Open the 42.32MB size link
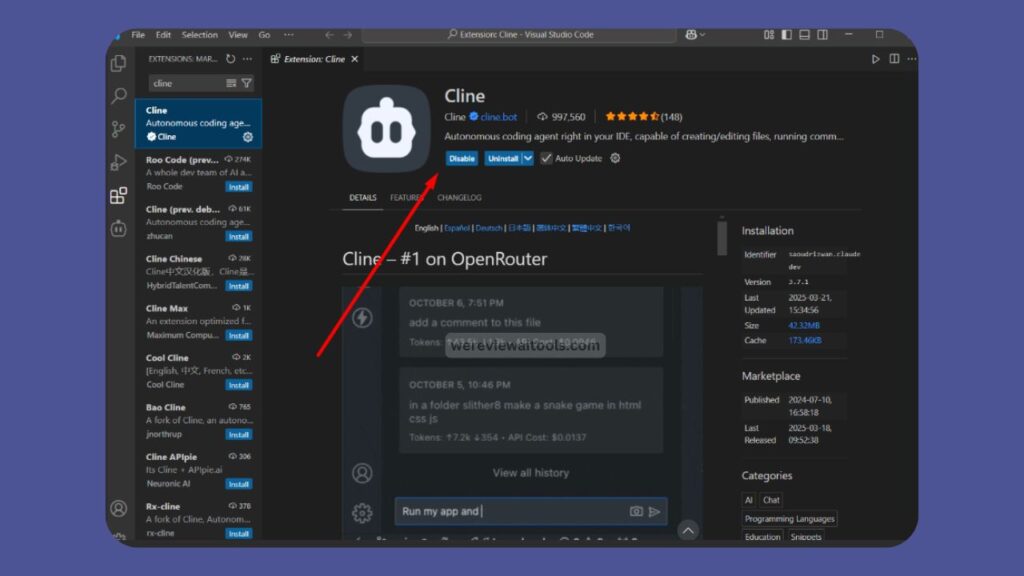Image resolution: width=1024 pixels, height=576 pixels. (x=804, y=325)
